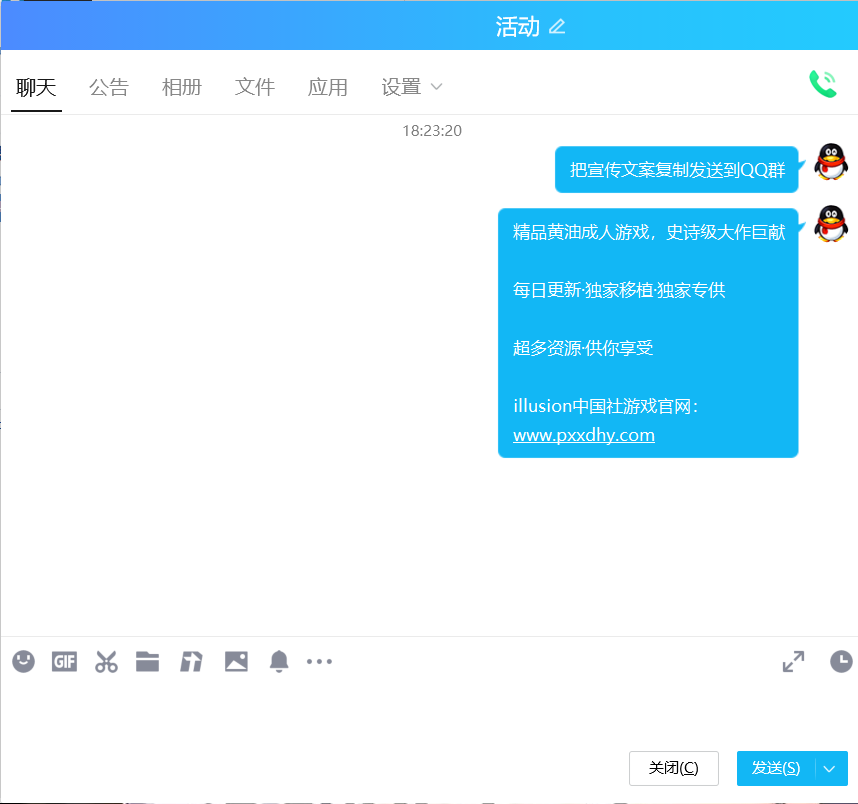Image resolution: width=858 pixels, height=804 pixels.
Task: Open more tools via the ellipsis icon
Action: click(319, 662)
